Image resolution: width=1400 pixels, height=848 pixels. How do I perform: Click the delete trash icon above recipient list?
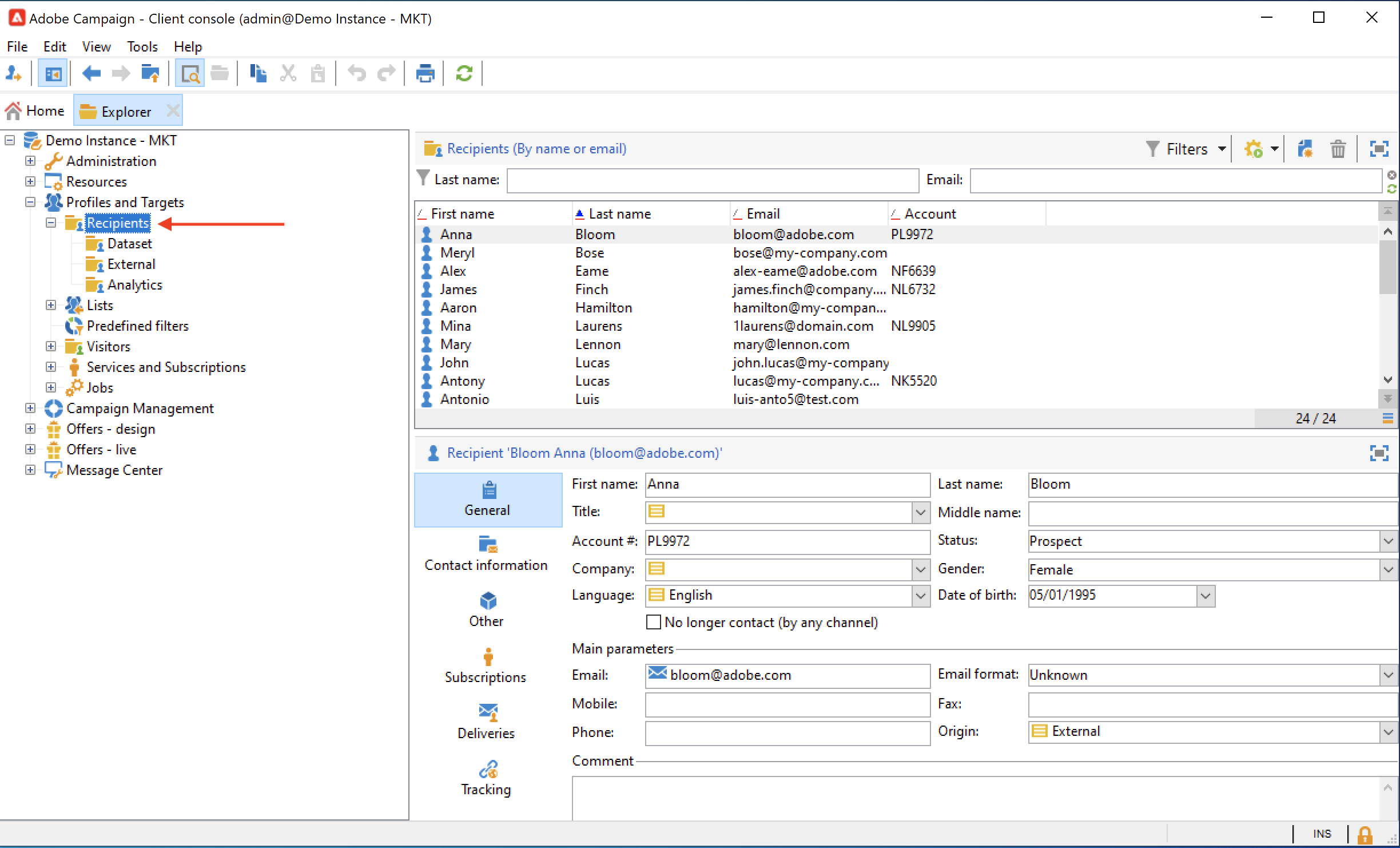[x=1338, y=149]
